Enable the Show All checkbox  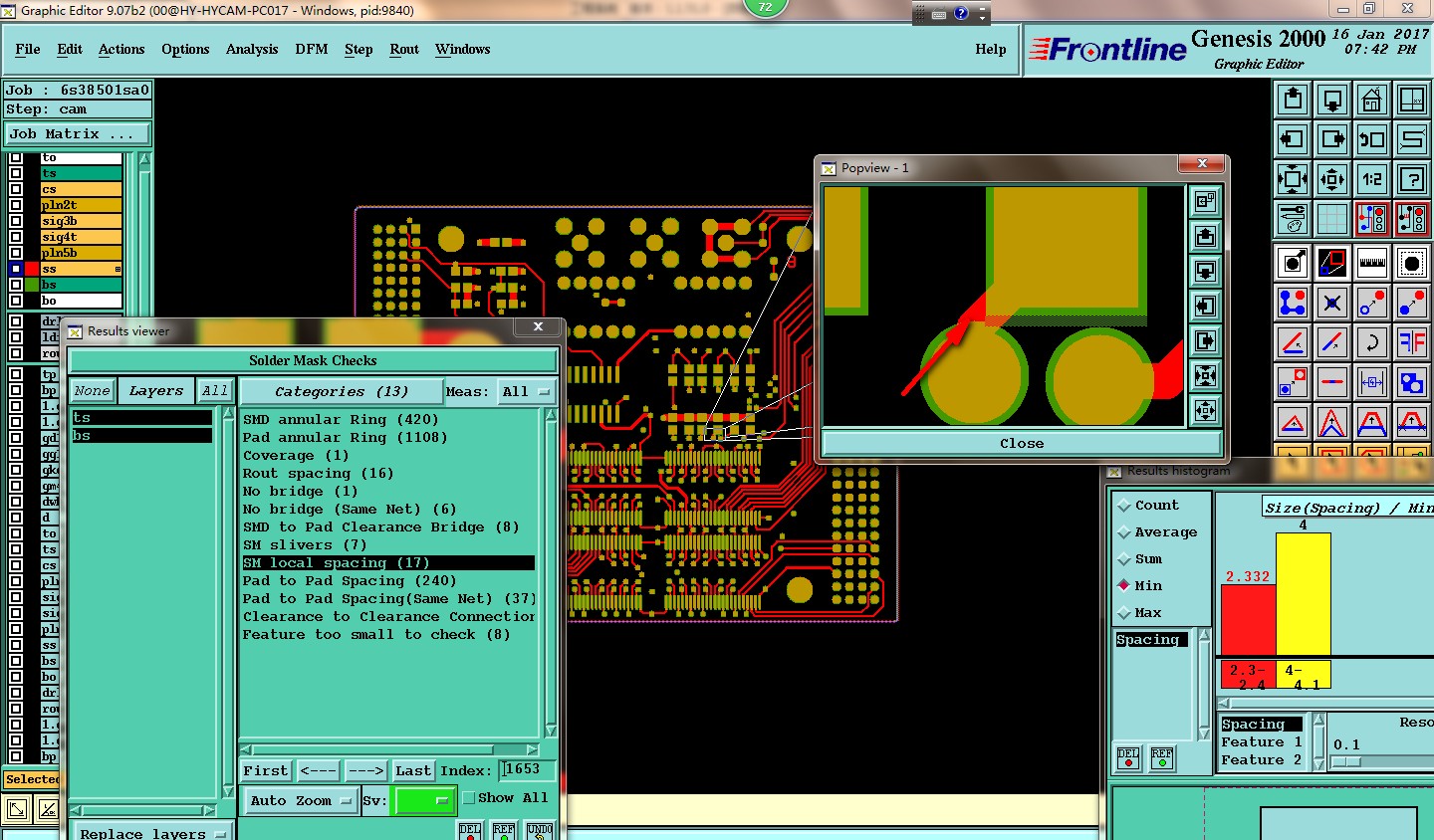(x=469, y=798)
